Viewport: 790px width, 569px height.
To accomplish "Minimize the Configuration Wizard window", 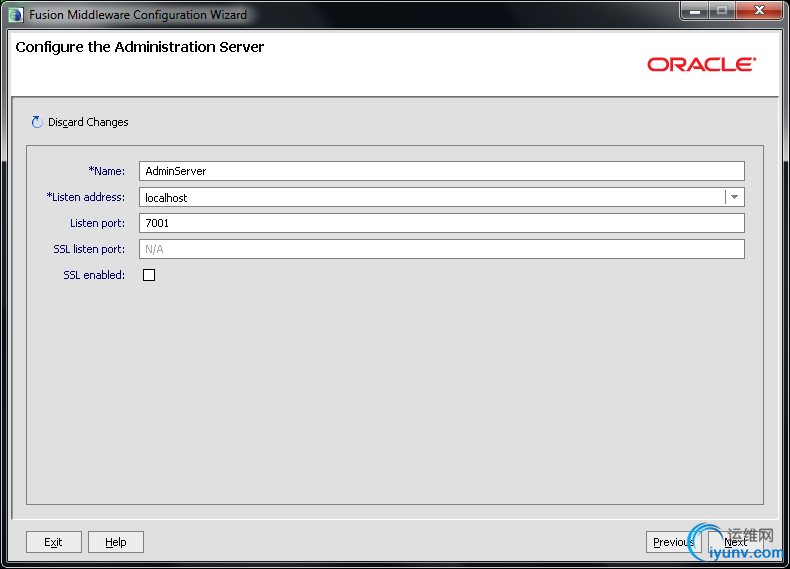I will click(x=695, y=11).
